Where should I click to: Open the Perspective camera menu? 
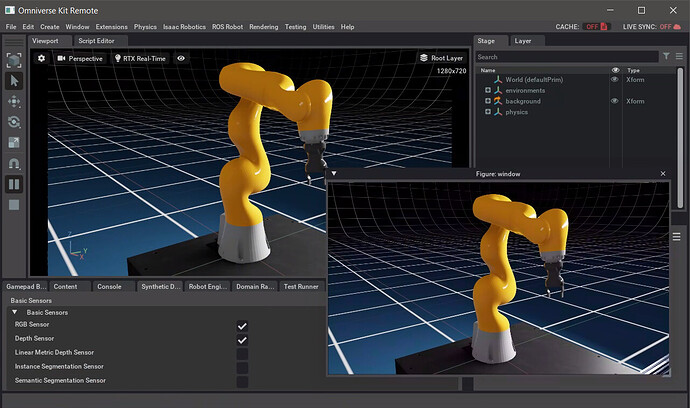pos(80,59)
